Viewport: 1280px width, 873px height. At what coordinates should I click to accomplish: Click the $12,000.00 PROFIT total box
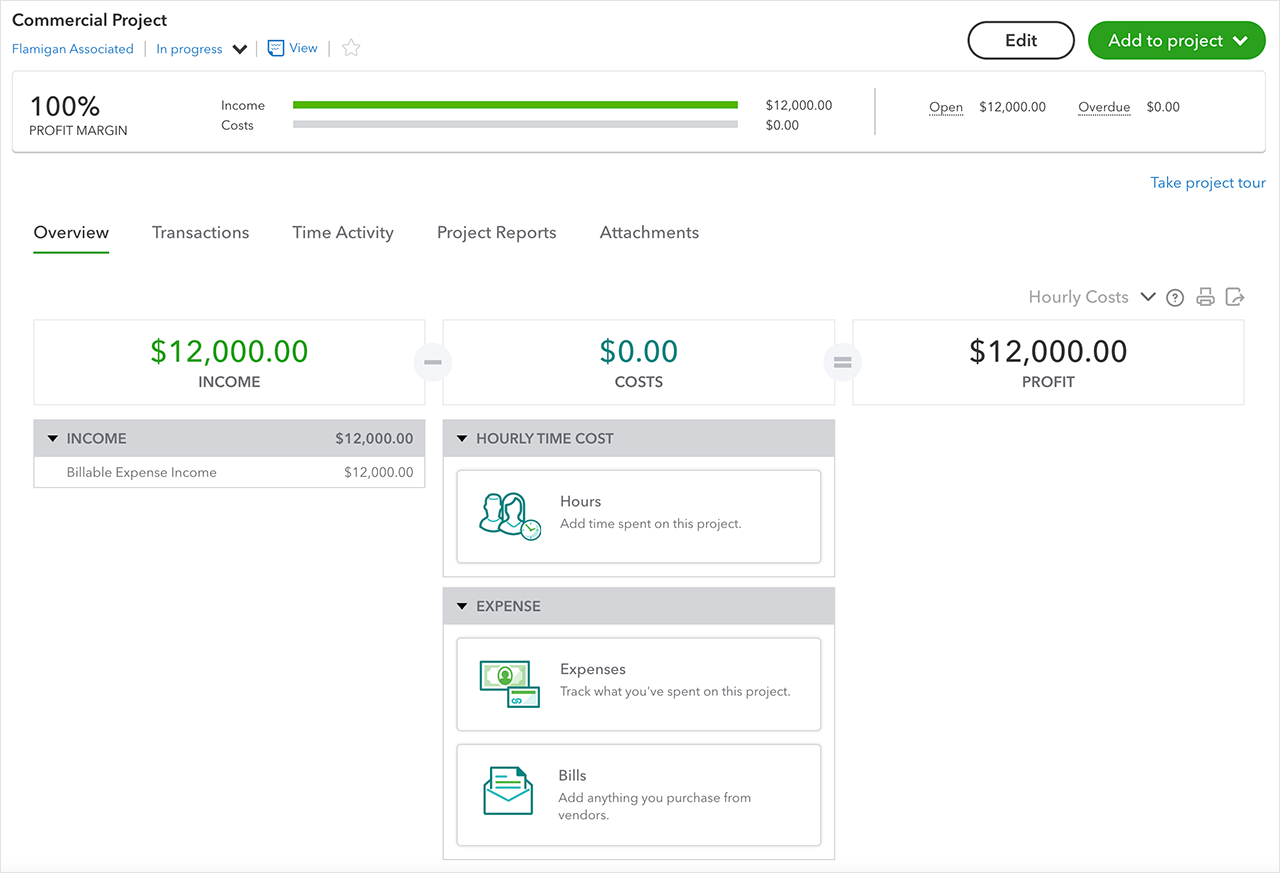pyautogui.click(x=1048, y=362)
